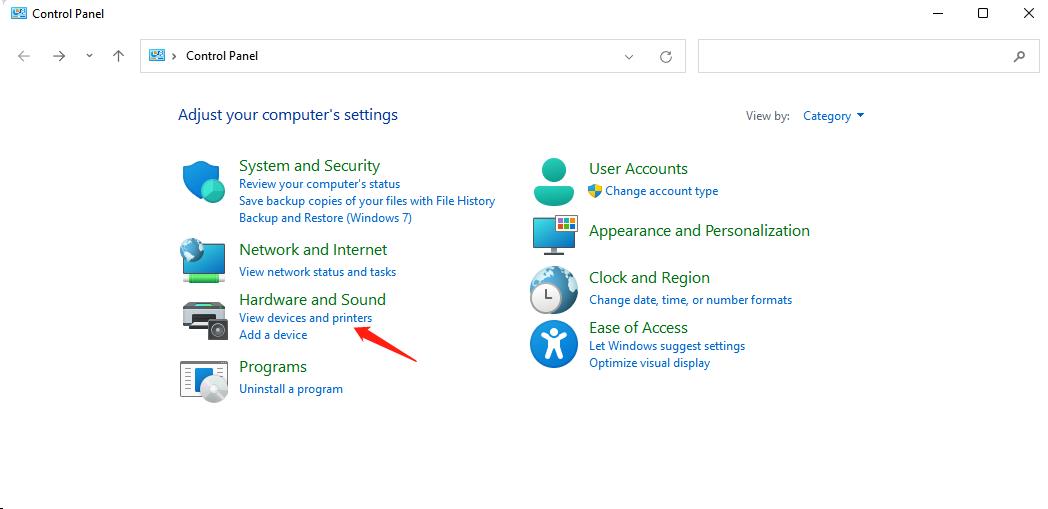This screenshot has height=509, width=1048.
Task: Open recent locations dropdown arrow
Action: 89,56
